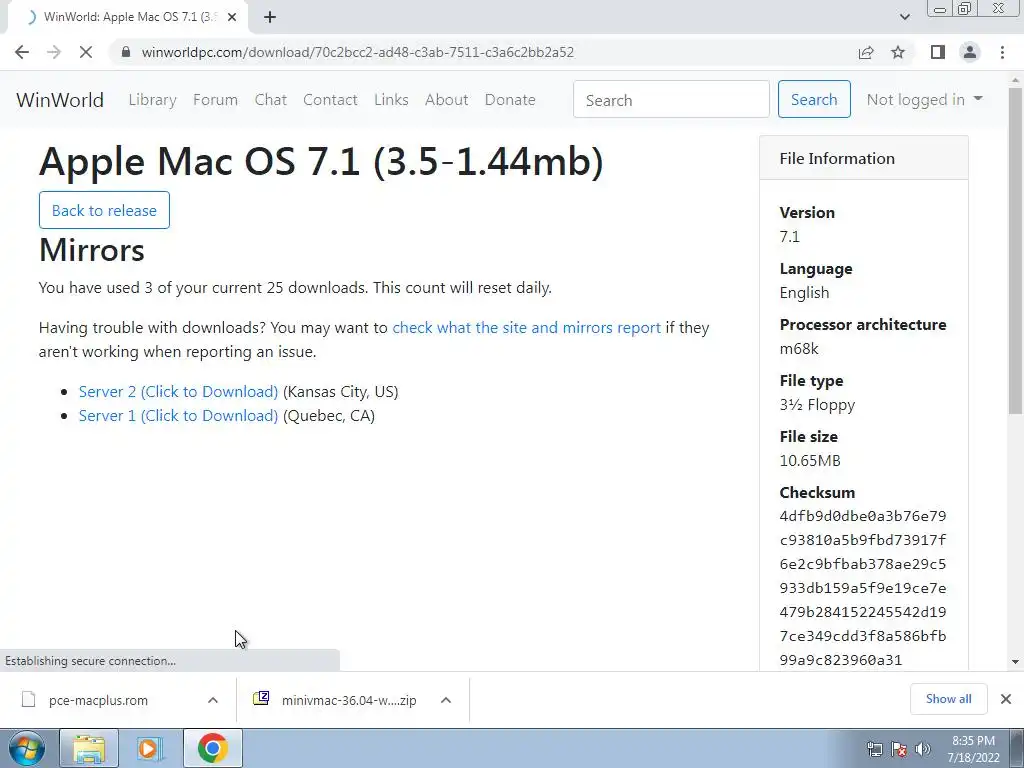
Task: Download from Server 1 Quebec
Action: pos(178,416)
